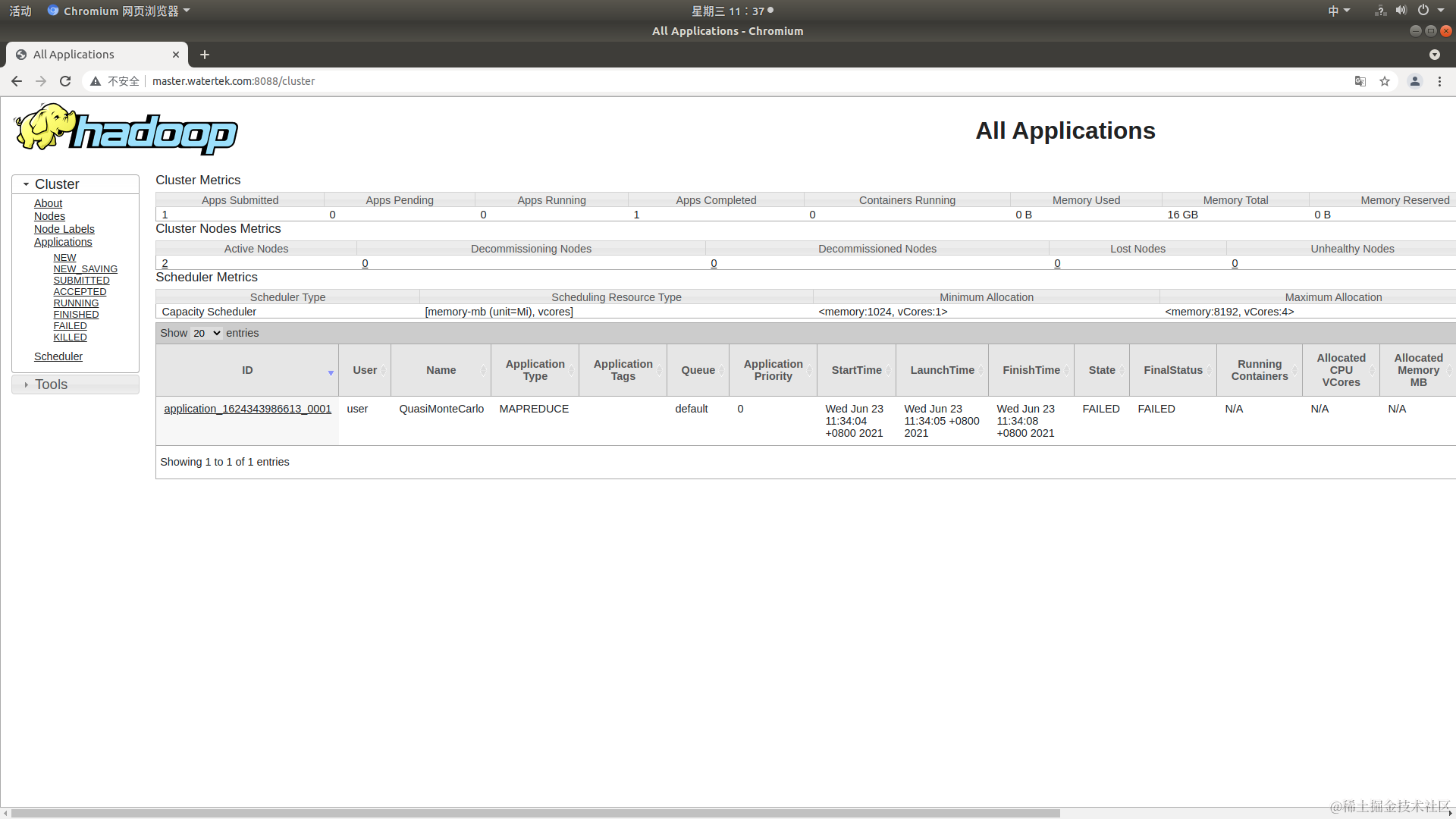Open the Nodes link in sidebar
1456x819 pixels.
(49, 216)
